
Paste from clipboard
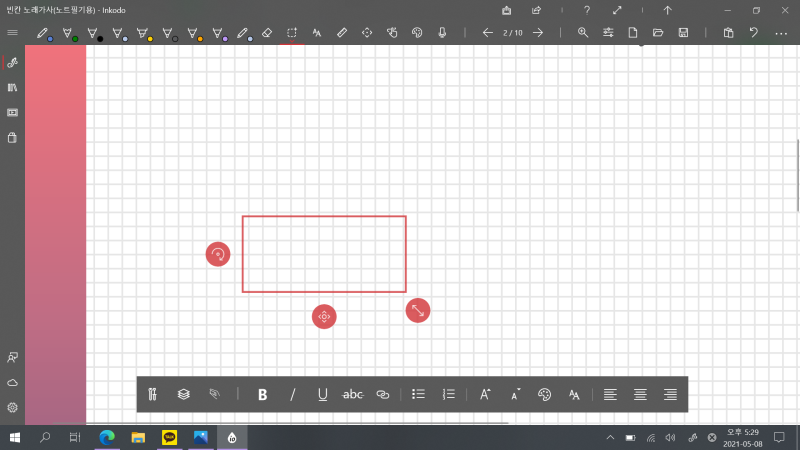tap(729, 33)
